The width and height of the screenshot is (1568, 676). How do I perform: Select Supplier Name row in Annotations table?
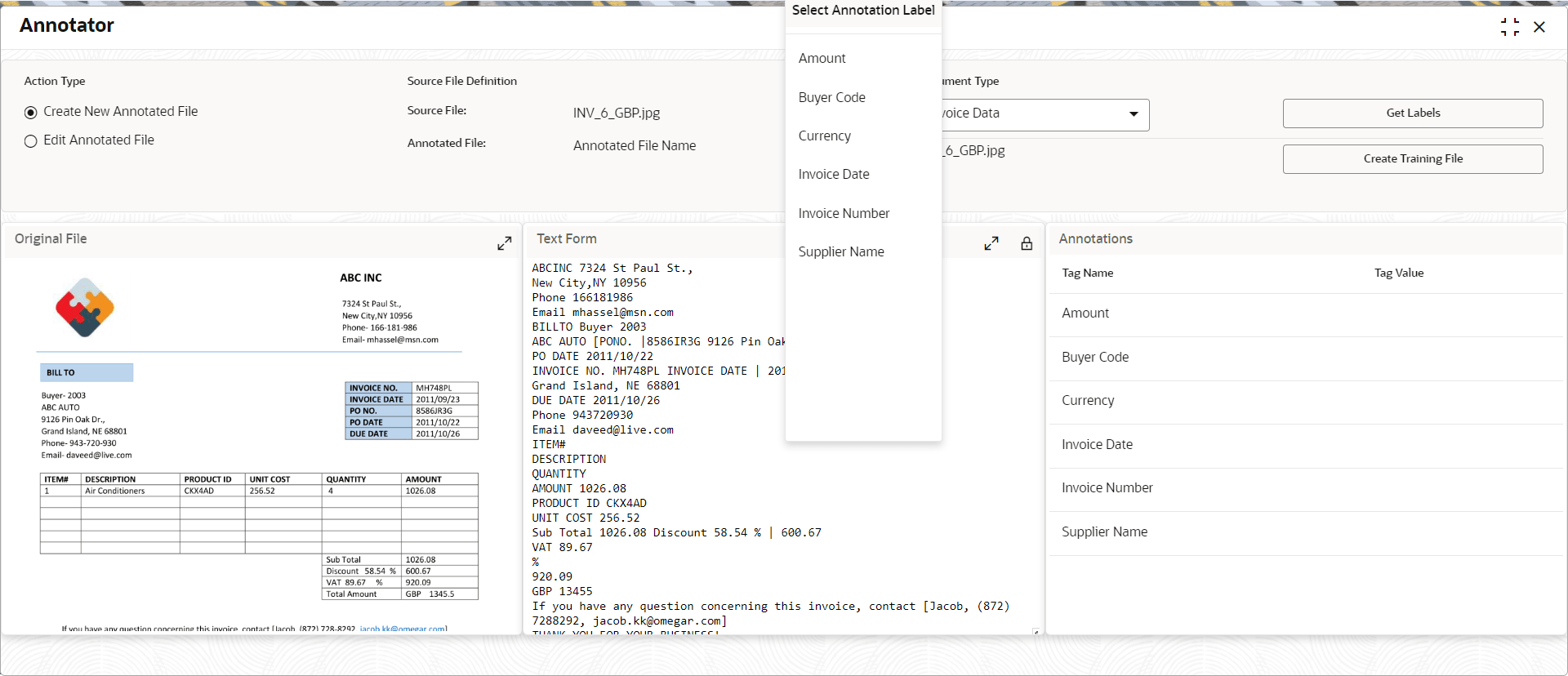tap(1307, 532)
